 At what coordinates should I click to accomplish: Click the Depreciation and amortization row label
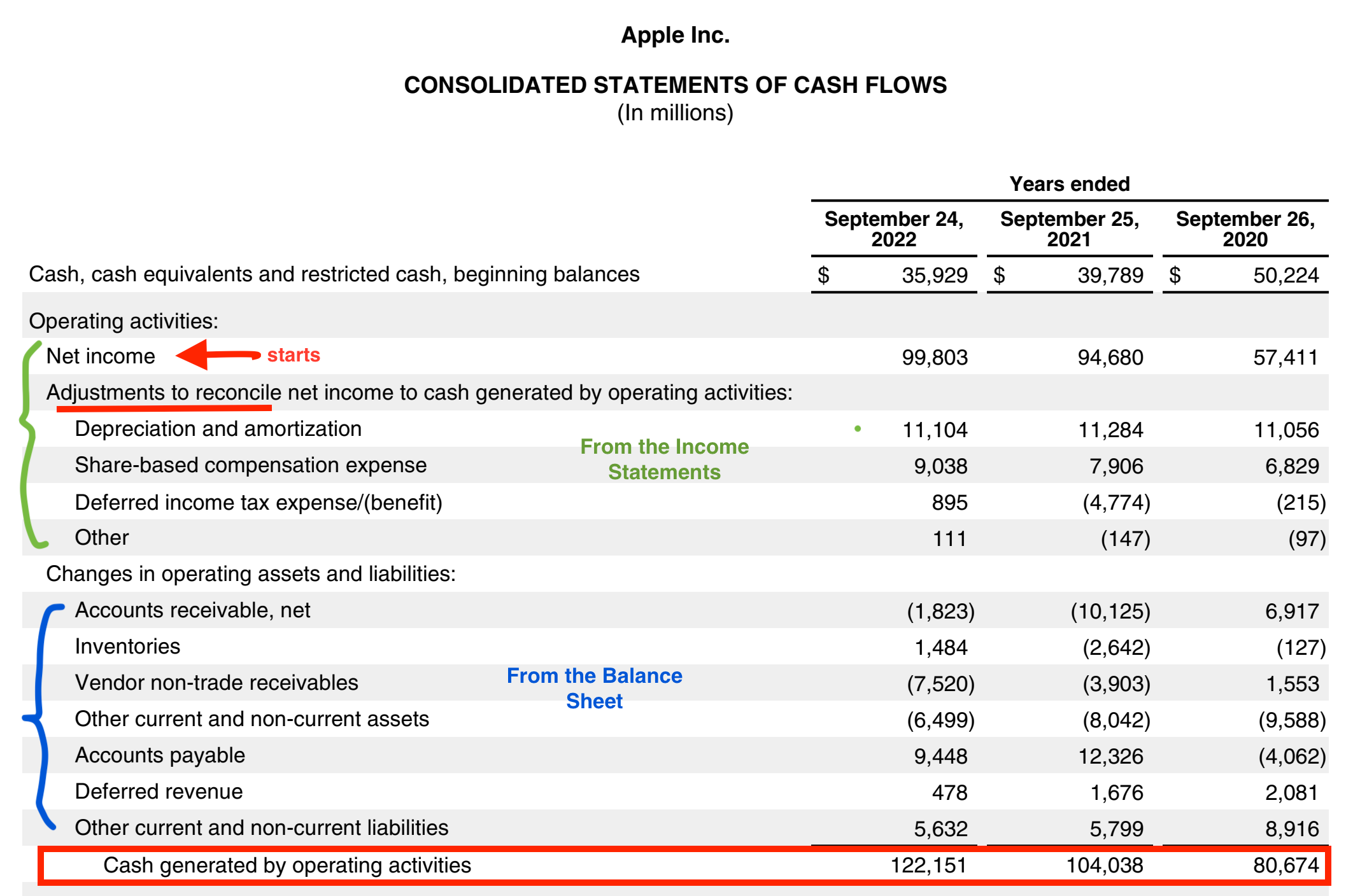pyautogui.click(x=218, y=429)
